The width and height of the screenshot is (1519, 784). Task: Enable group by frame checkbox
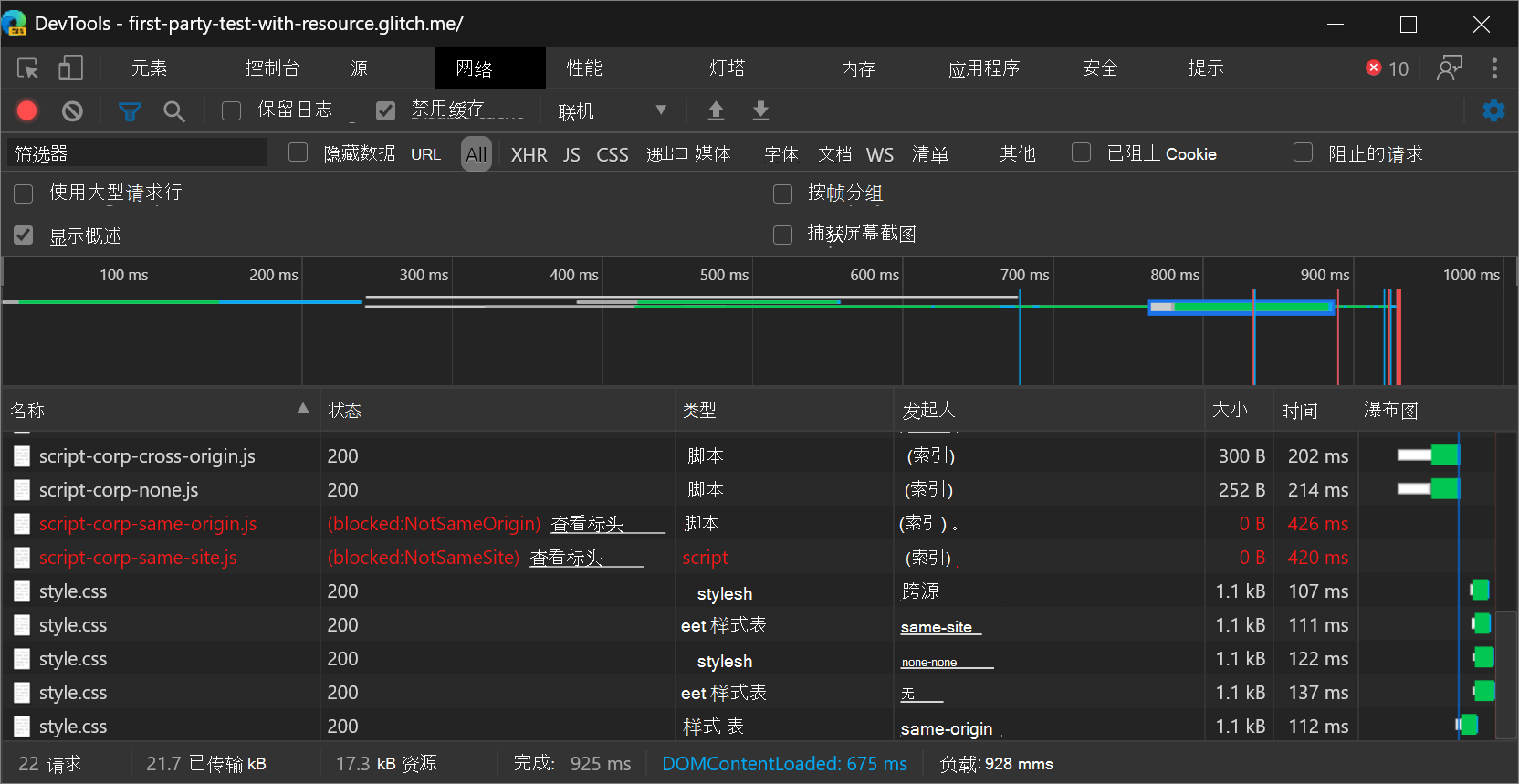point(782,193)
